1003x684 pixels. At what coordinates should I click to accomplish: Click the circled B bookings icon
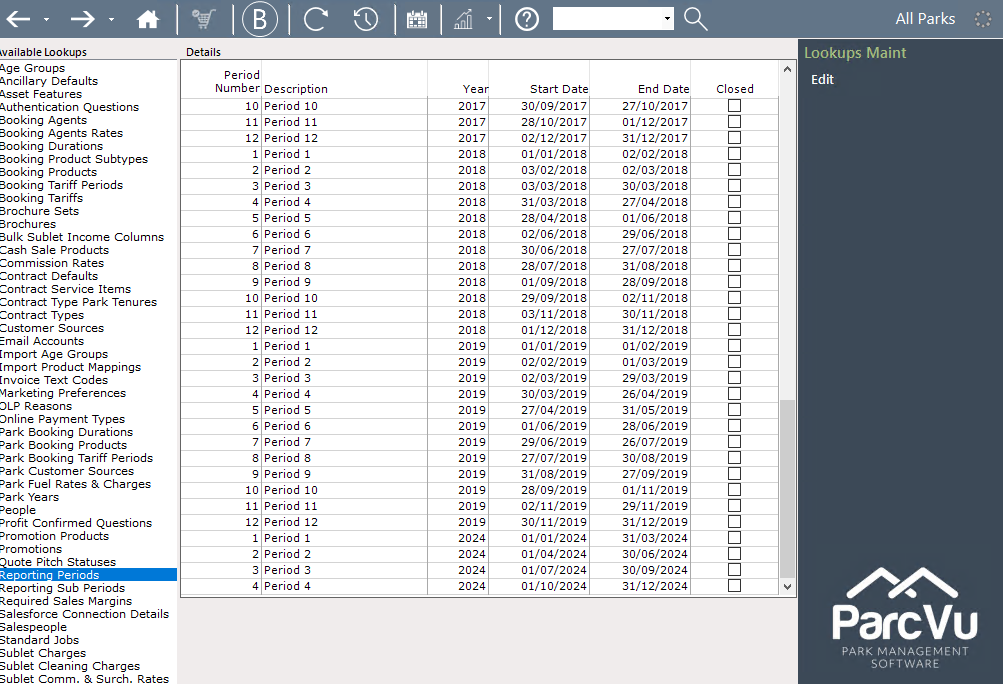pos(260,19)
